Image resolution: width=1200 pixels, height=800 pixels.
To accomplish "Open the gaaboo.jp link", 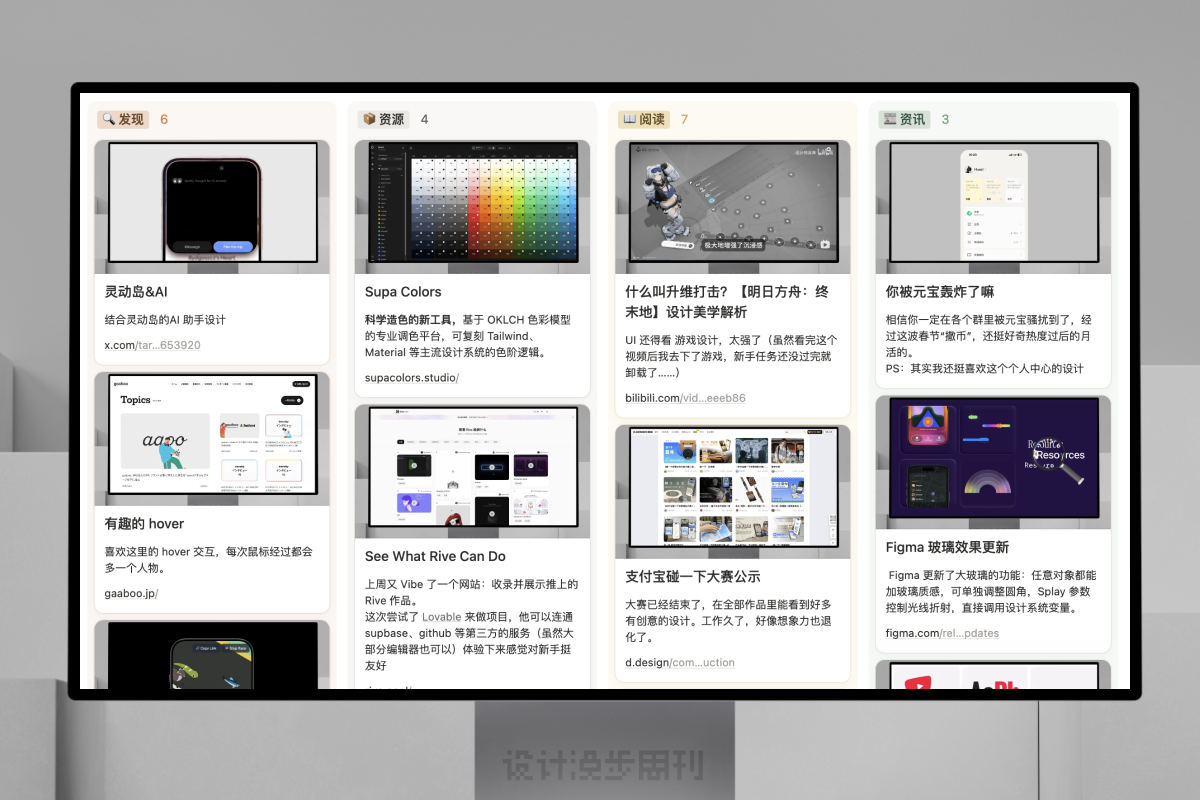I will pyautogui.click(x=131, y=593).
